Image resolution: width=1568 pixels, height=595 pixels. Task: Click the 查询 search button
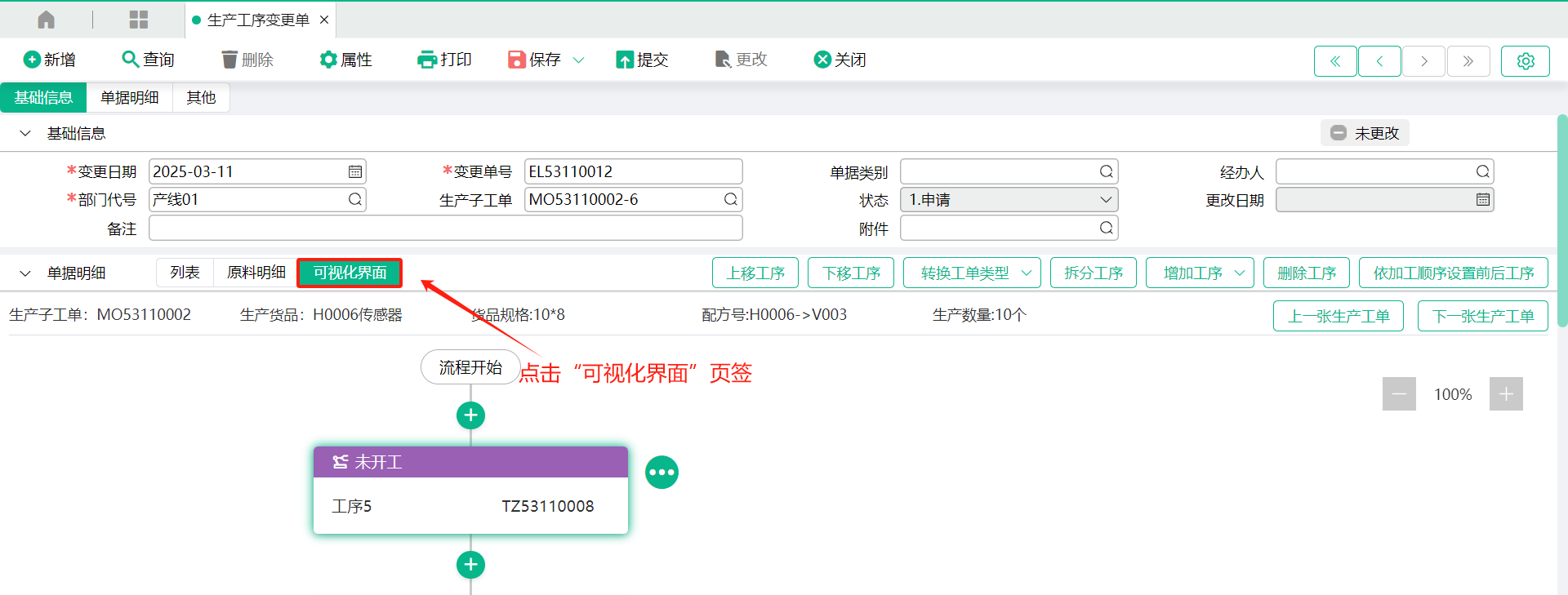pyautogui.click(x=148, y=60)
